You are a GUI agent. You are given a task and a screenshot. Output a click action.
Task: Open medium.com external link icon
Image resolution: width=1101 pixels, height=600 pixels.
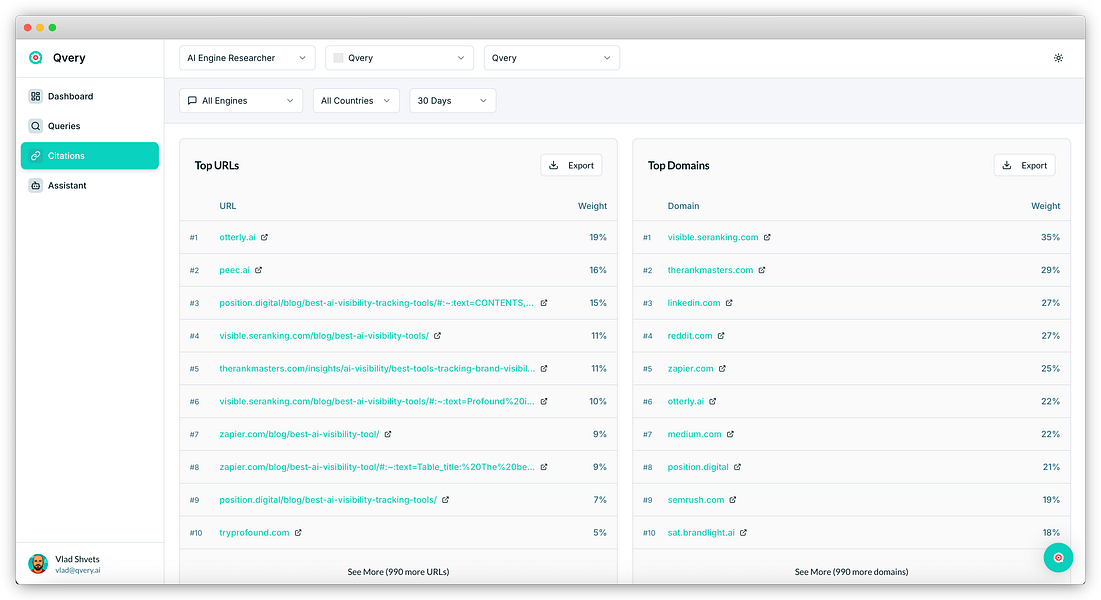click(730, 434)
